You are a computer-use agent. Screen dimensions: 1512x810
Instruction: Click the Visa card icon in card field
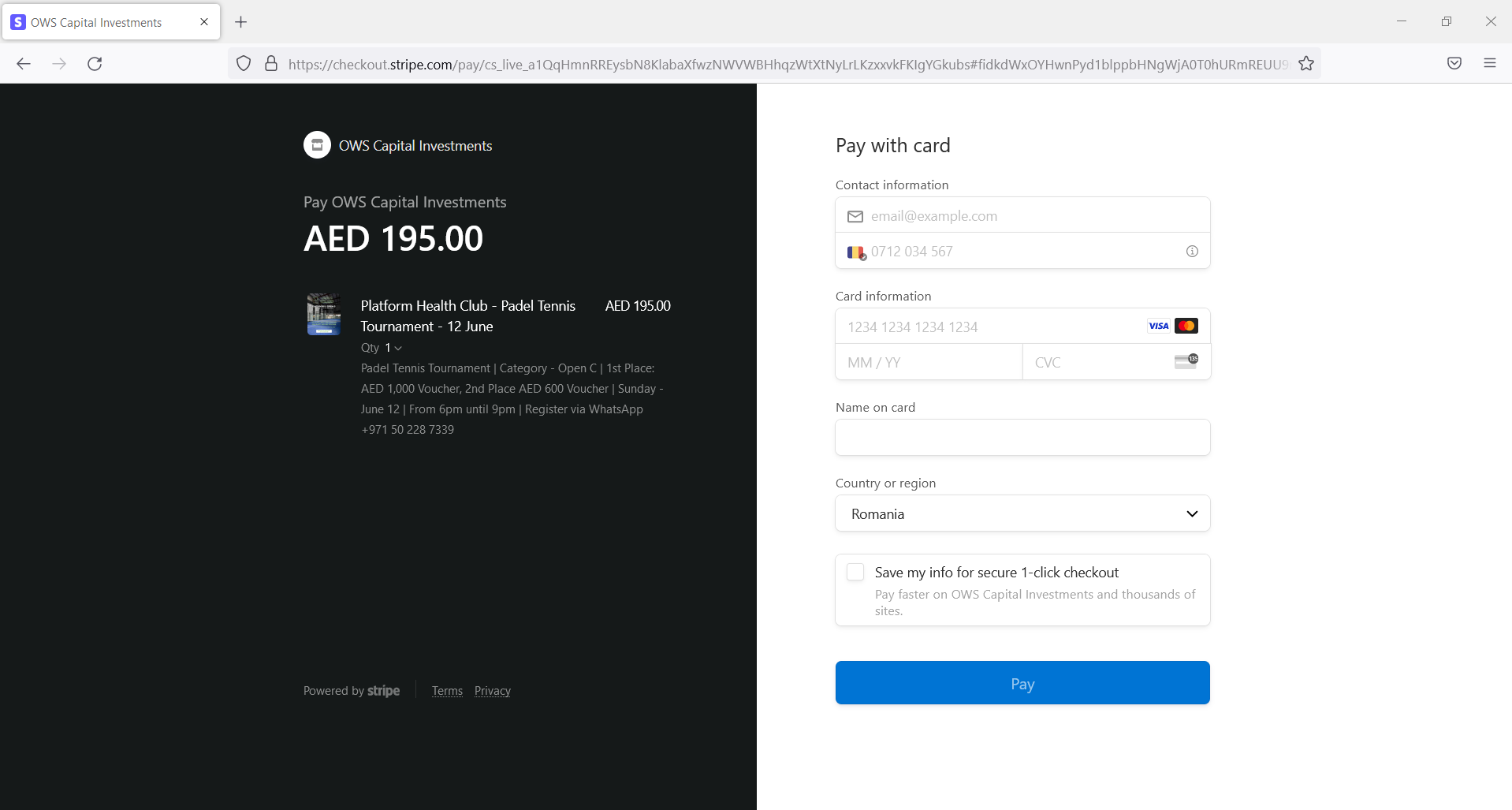coord(1157,325)
